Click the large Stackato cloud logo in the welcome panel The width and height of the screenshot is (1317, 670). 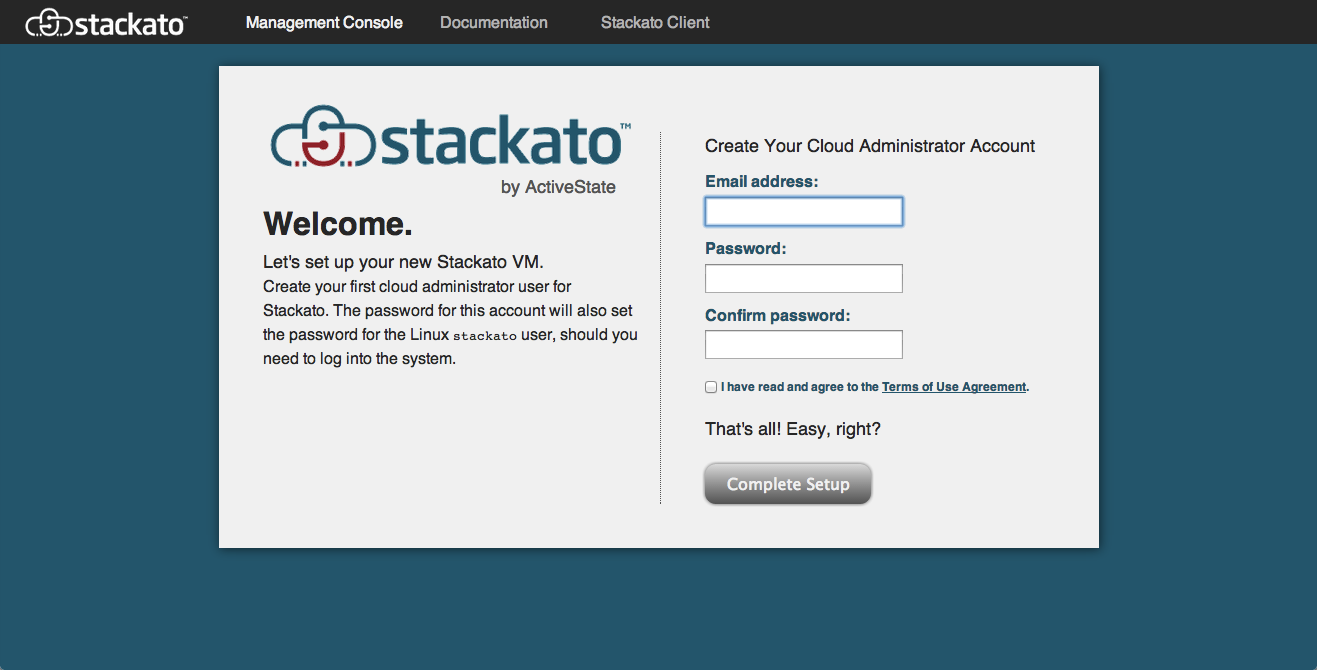451,138
